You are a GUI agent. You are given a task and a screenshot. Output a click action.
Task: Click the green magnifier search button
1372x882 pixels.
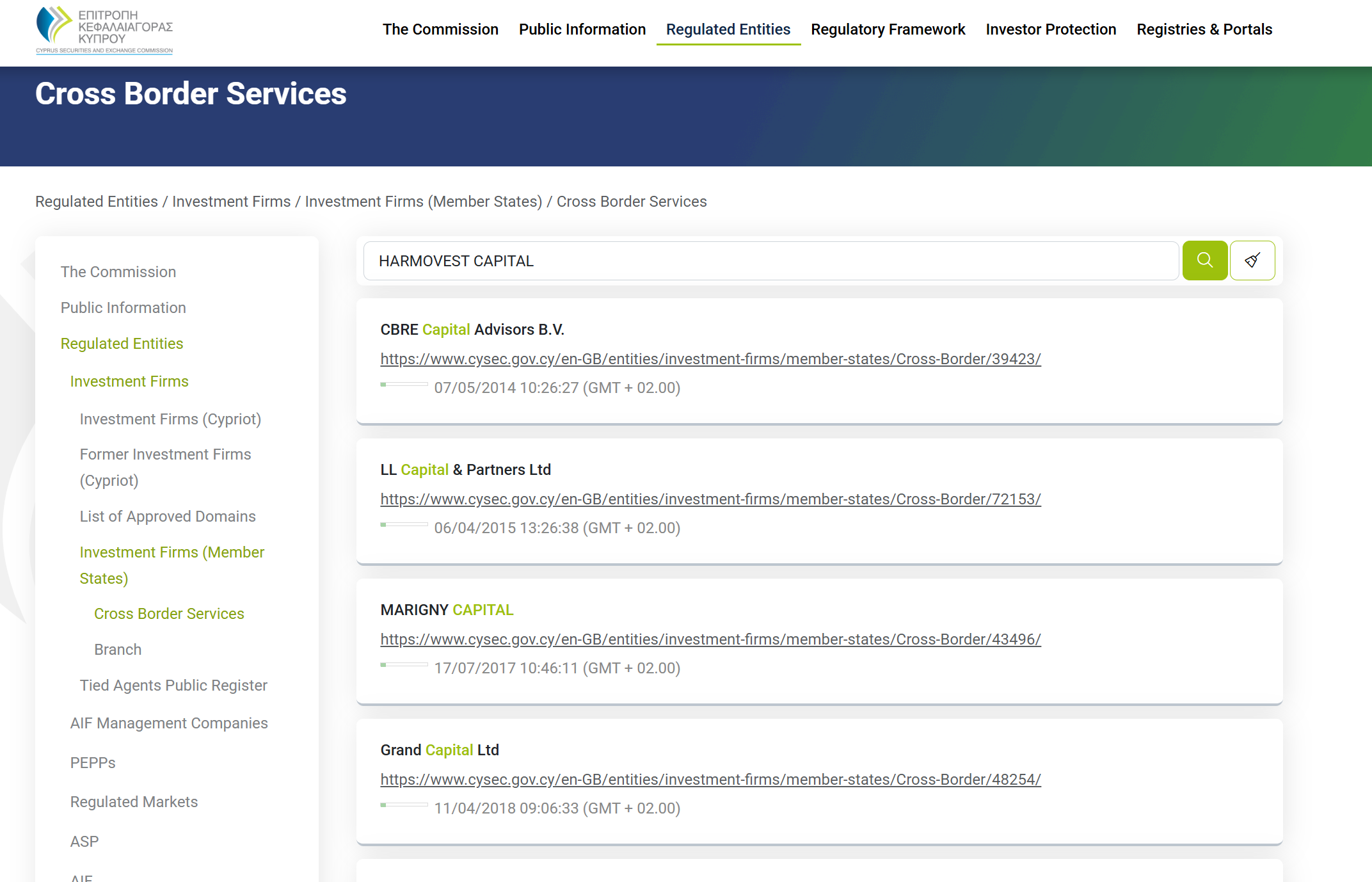[x=1204, y=261]
